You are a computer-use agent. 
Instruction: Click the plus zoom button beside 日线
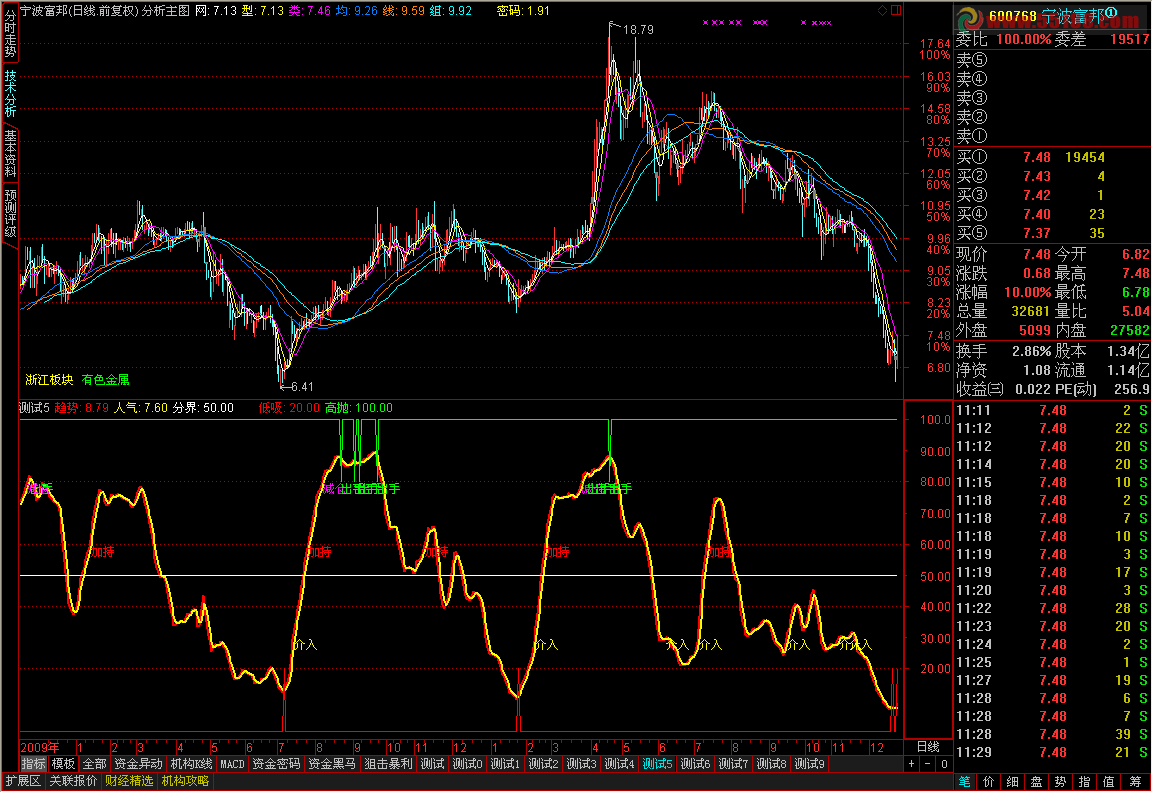911,764
